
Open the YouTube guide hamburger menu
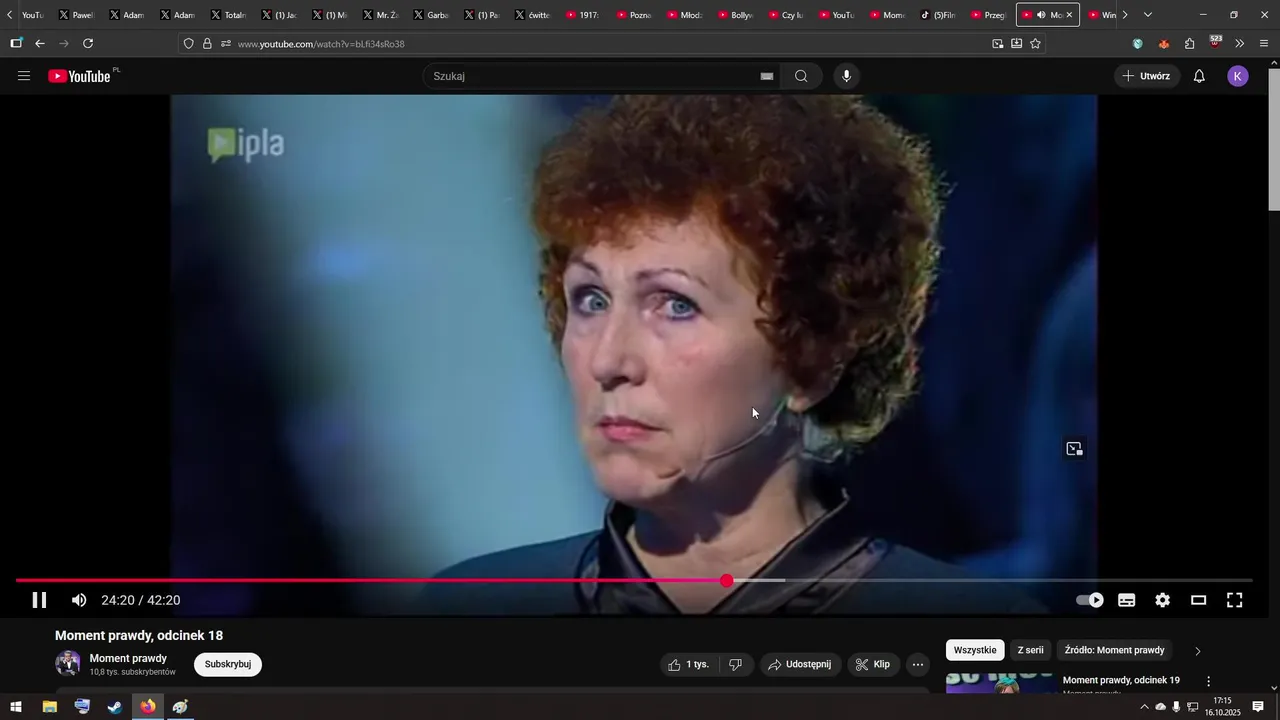tap(24, 76)
